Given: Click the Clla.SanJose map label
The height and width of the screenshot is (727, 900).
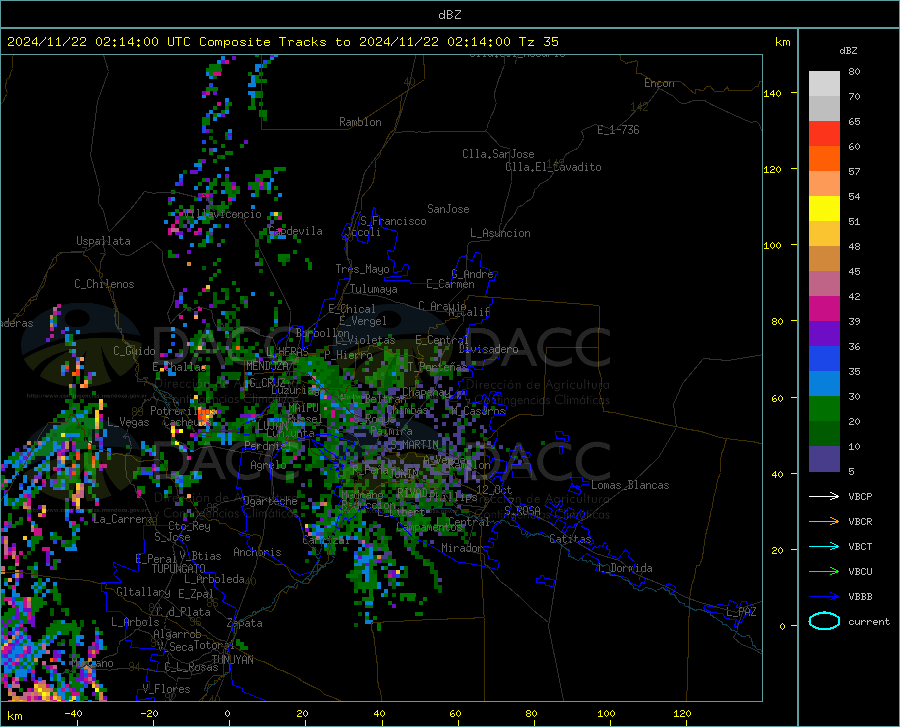Looking at the screenshot, I should (498, 154).
